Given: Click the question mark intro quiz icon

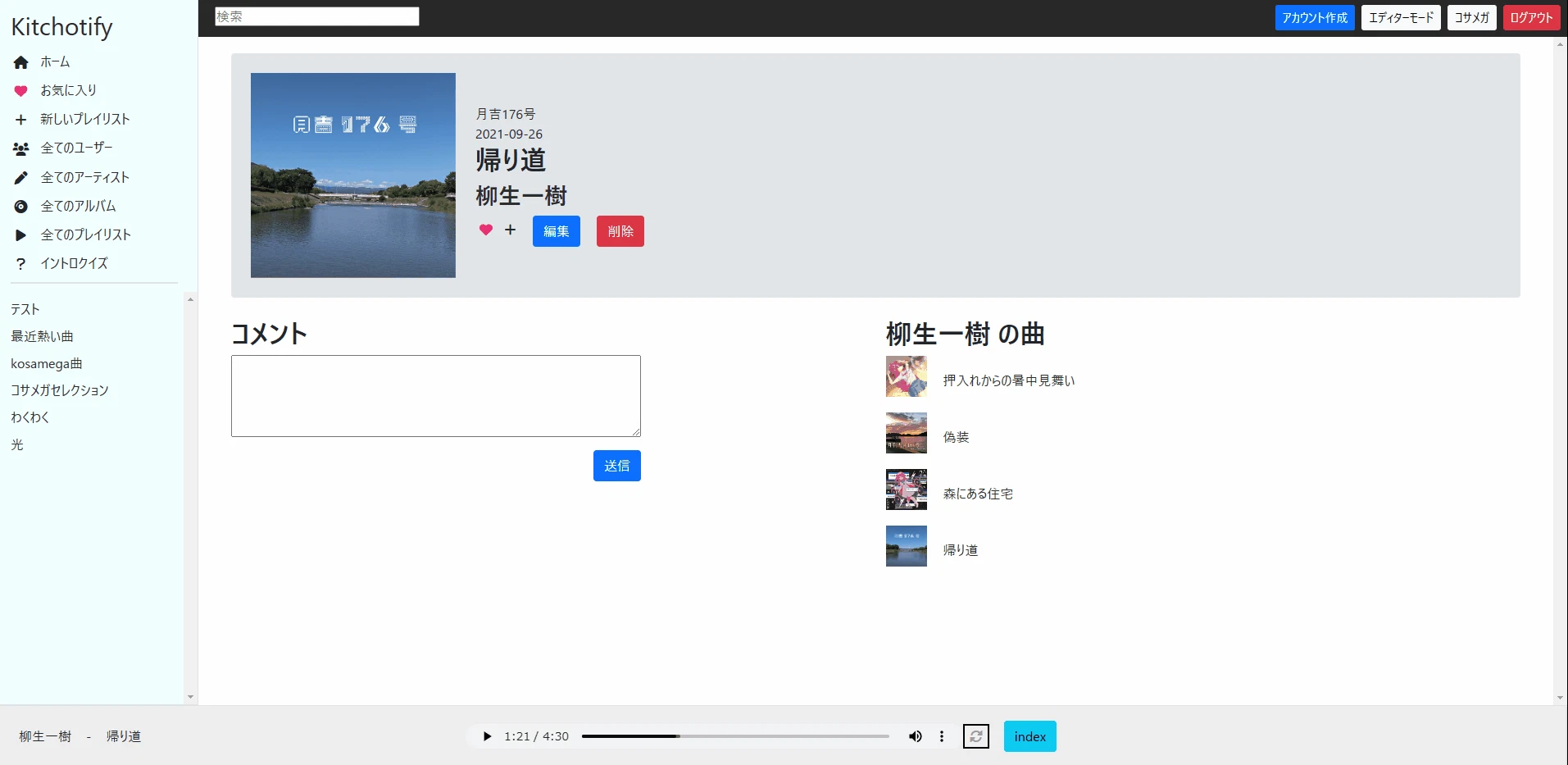Looking at the screenshot, I should pos(21,264).
